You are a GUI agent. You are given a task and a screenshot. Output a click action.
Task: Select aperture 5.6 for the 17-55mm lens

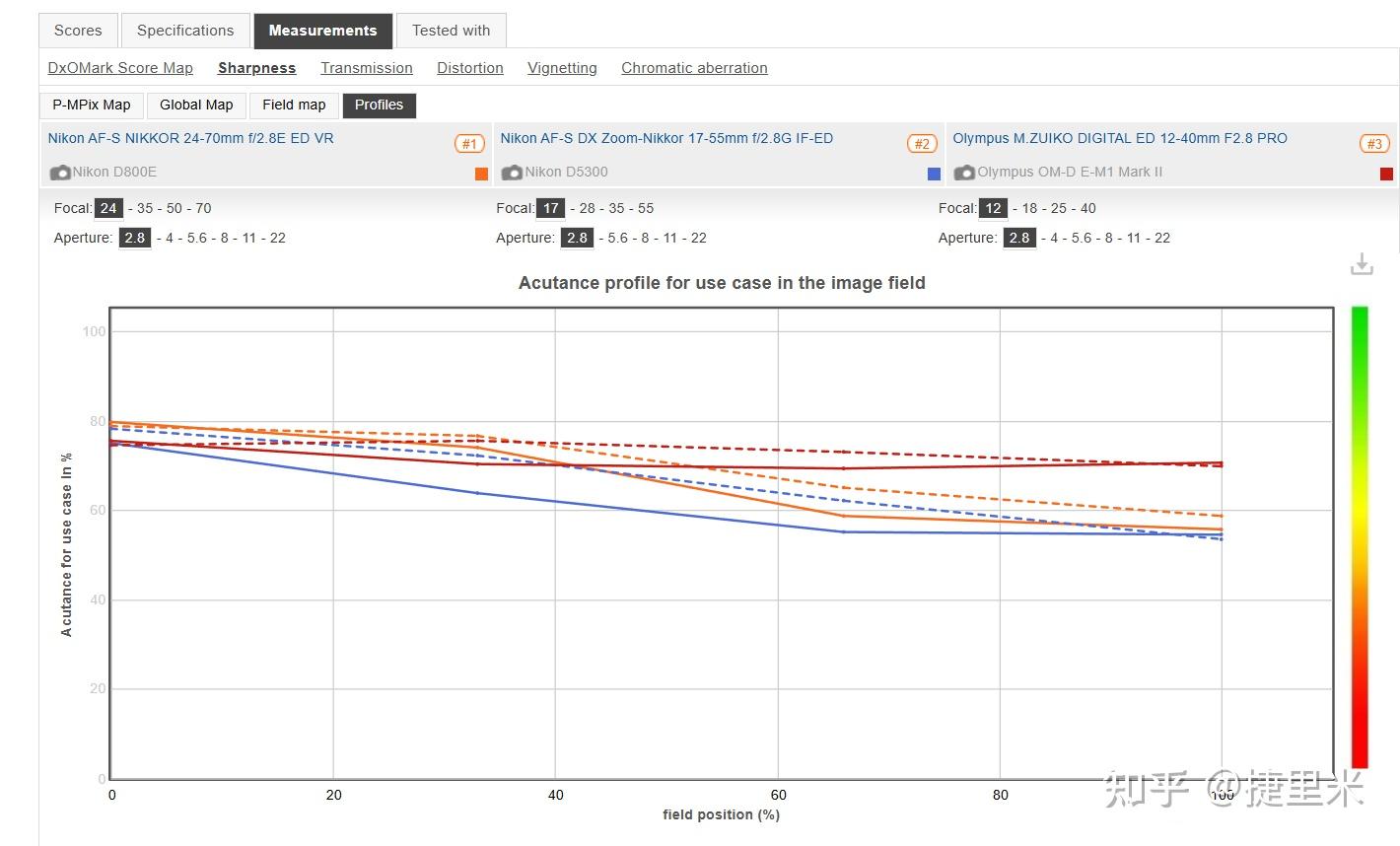tap(618, 238)
